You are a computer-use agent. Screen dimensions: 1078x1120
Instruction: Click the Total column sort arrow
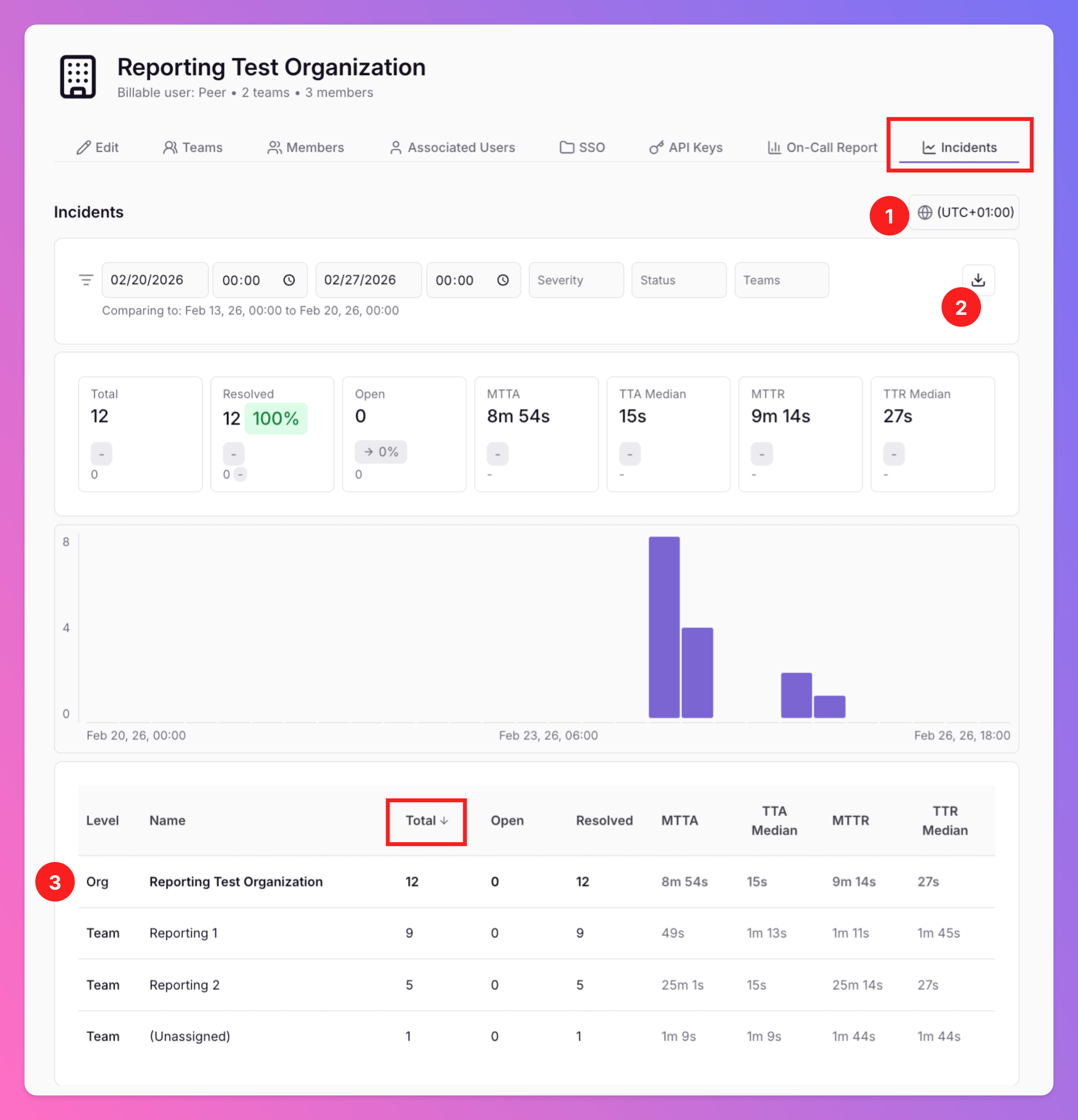click(x=444, y=820)
